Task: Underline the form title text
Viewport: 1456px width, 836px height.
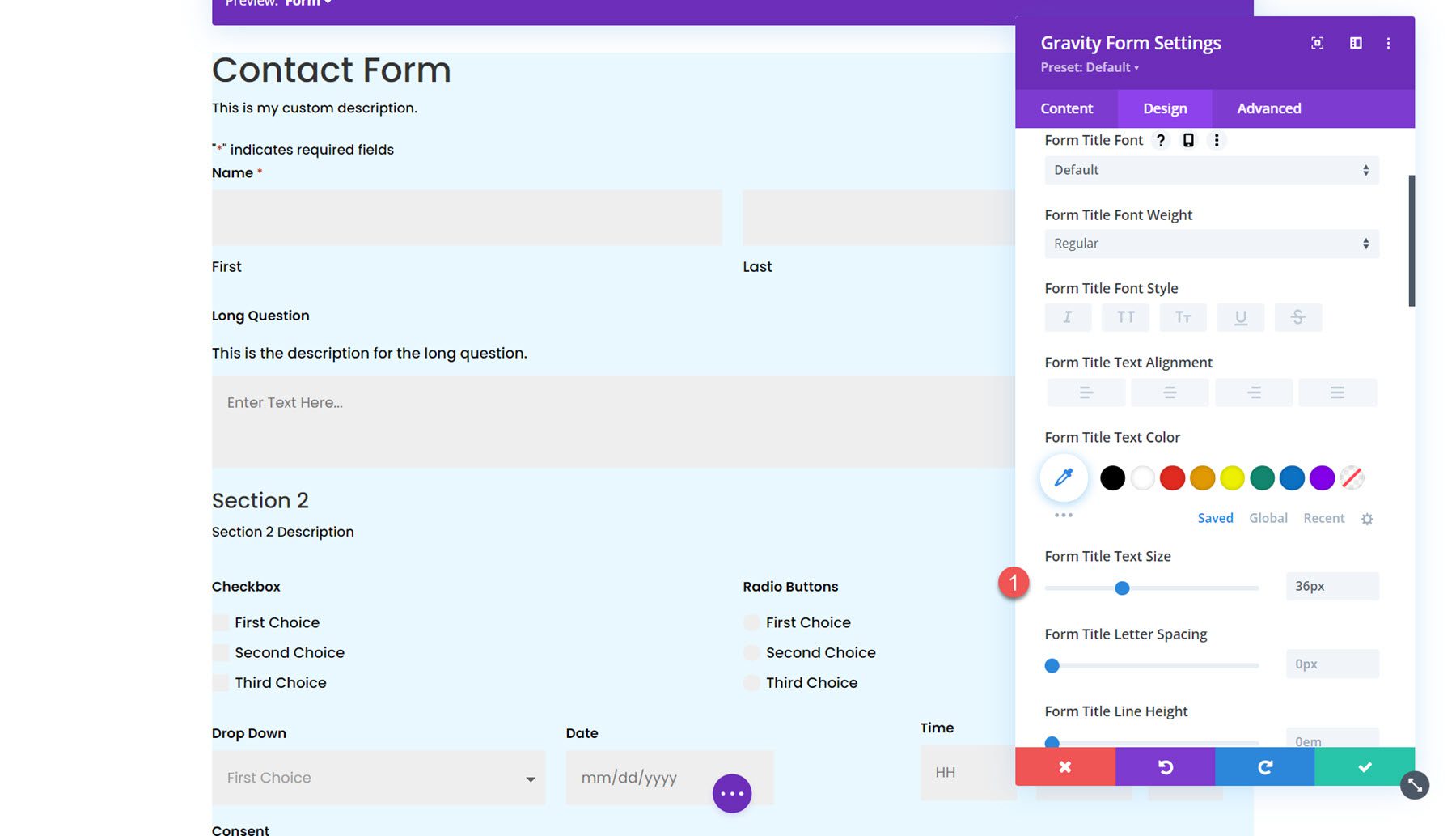Action: (1240, 317)
